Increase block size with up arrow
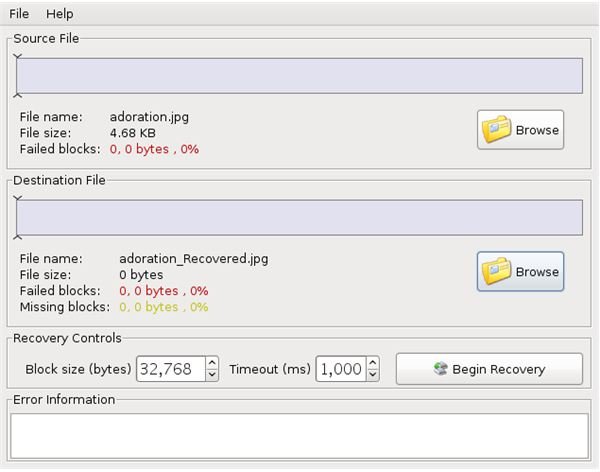 pos(212,362)
